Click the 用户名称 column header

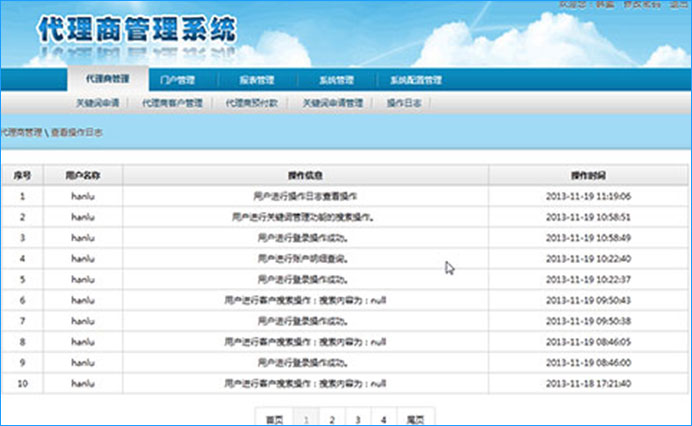coord(83,175)
